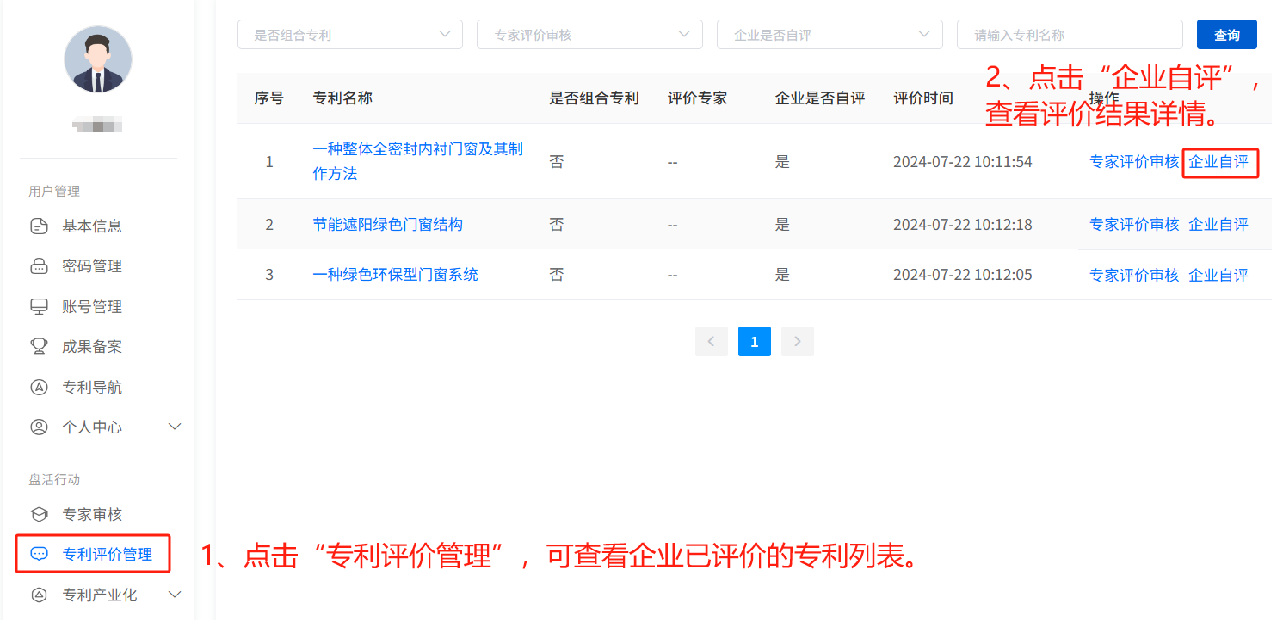
Task: Expand the 专利产业化 submenu chevron
Action: tap(175, 595)
